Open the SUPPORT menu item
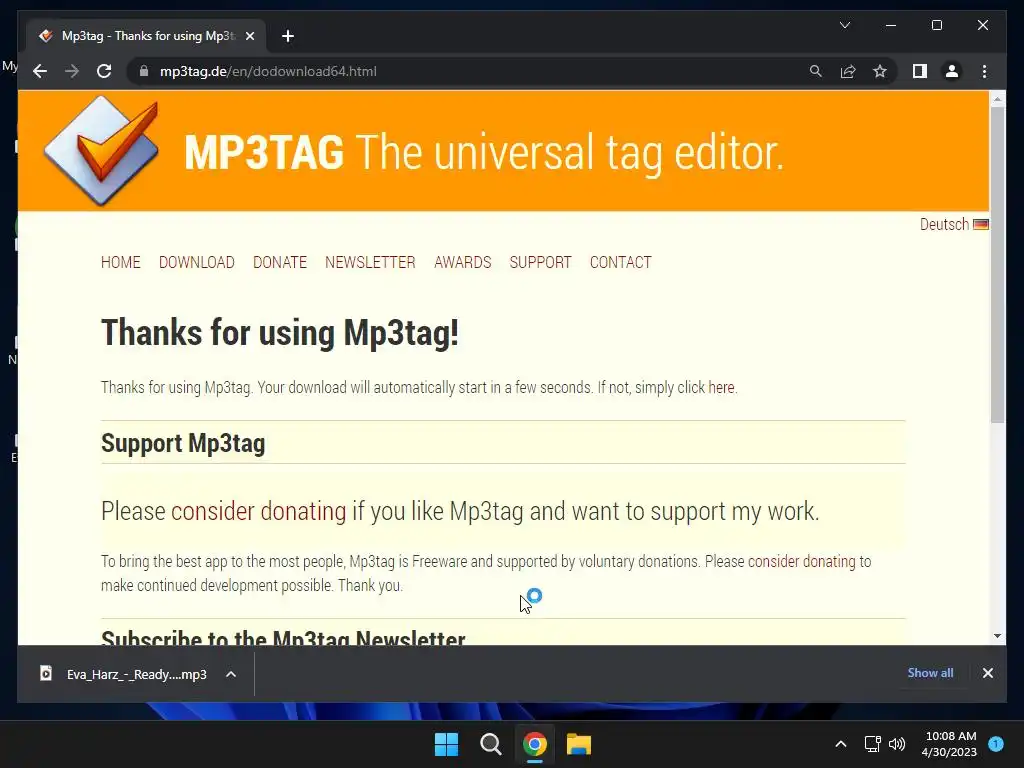Screen dimensions: 1024x768 [540, 263]
